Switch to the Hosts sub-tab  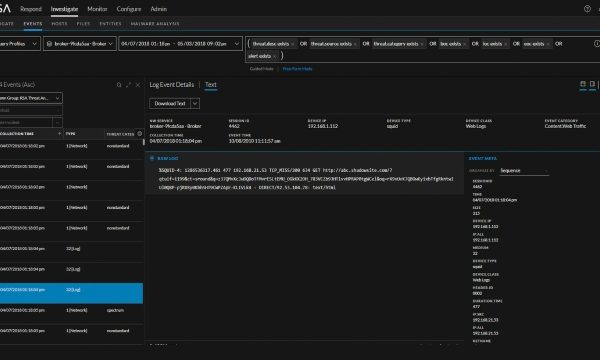[x=59, y=24]
